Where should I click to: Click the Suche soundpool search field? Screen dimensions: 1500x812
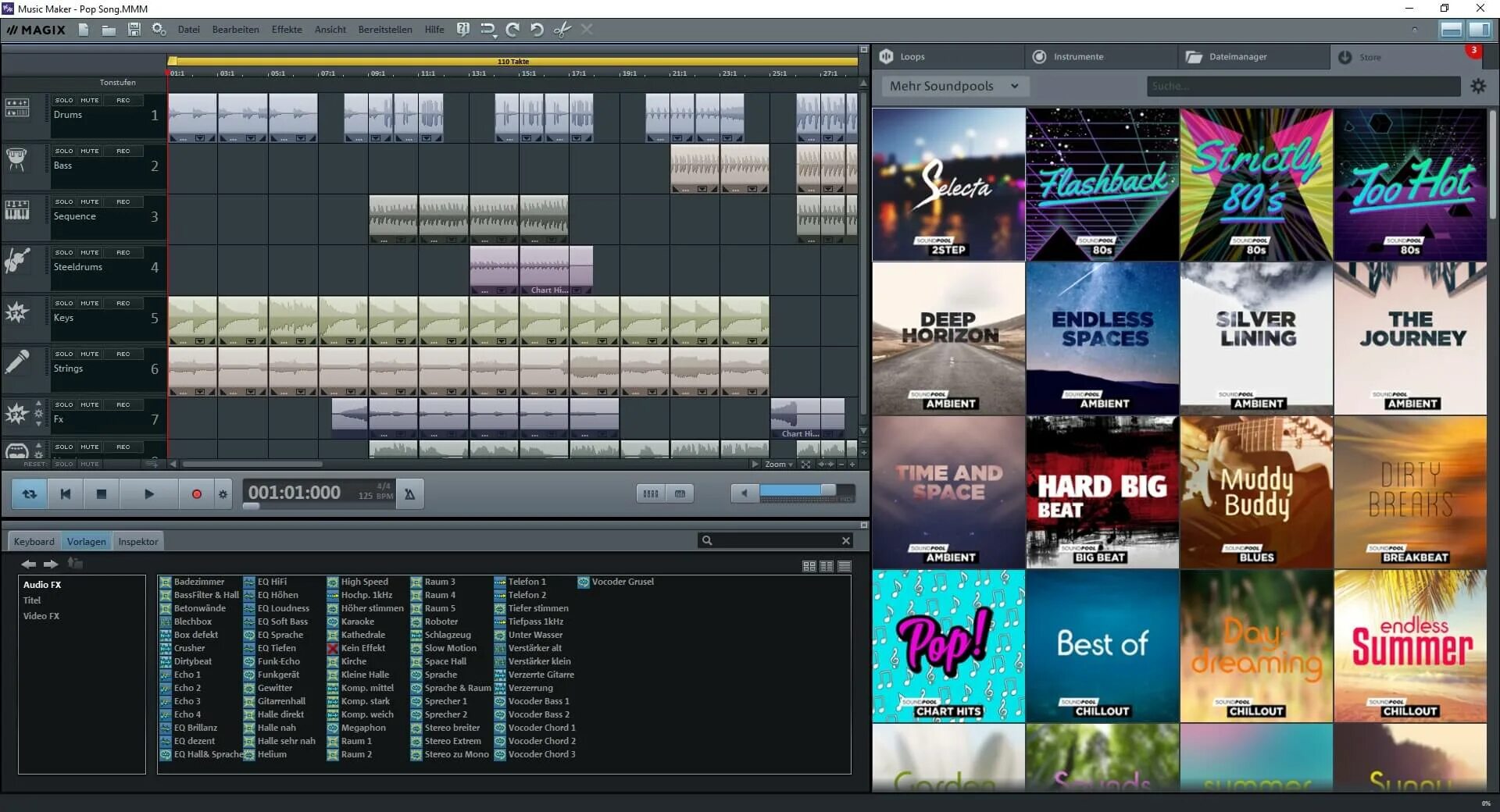pyautogui.click(x=1303, y=86)
